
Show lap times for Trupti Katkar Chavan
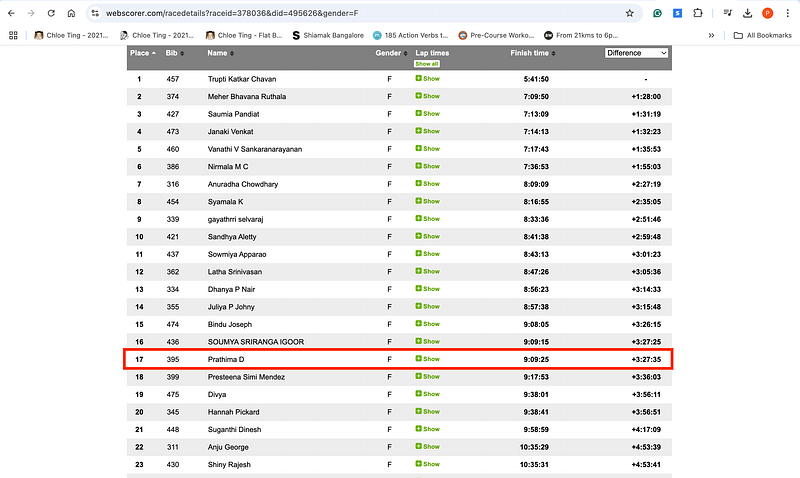428,79
